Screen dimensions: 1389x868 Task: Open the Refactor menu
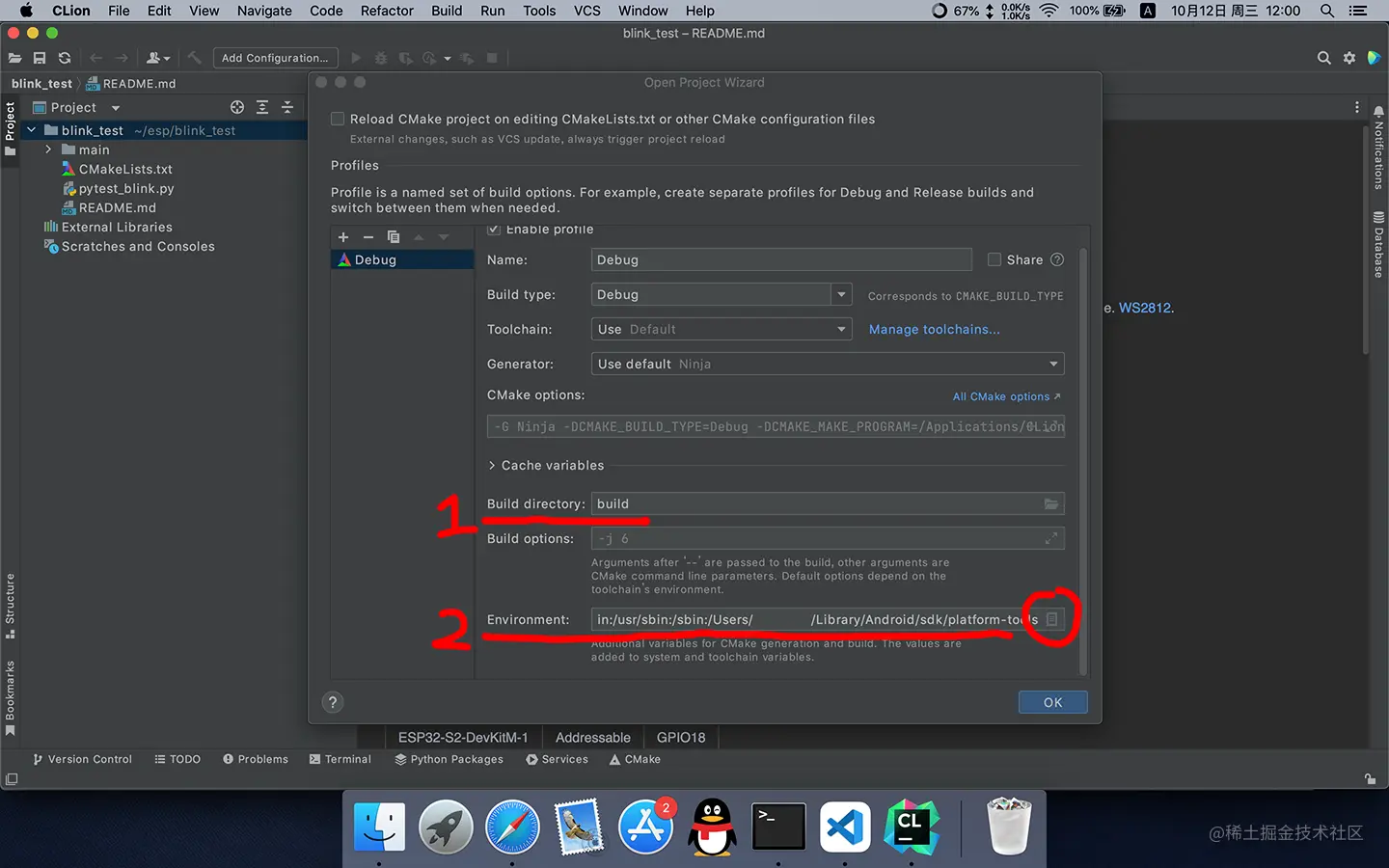tap(387, 11)
